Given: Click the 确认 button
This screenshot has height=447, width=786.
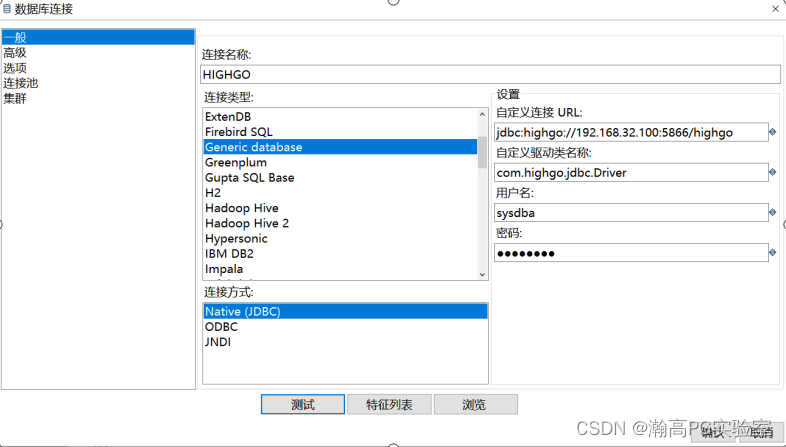Looking at the screenshot, I should pos(713,431).
